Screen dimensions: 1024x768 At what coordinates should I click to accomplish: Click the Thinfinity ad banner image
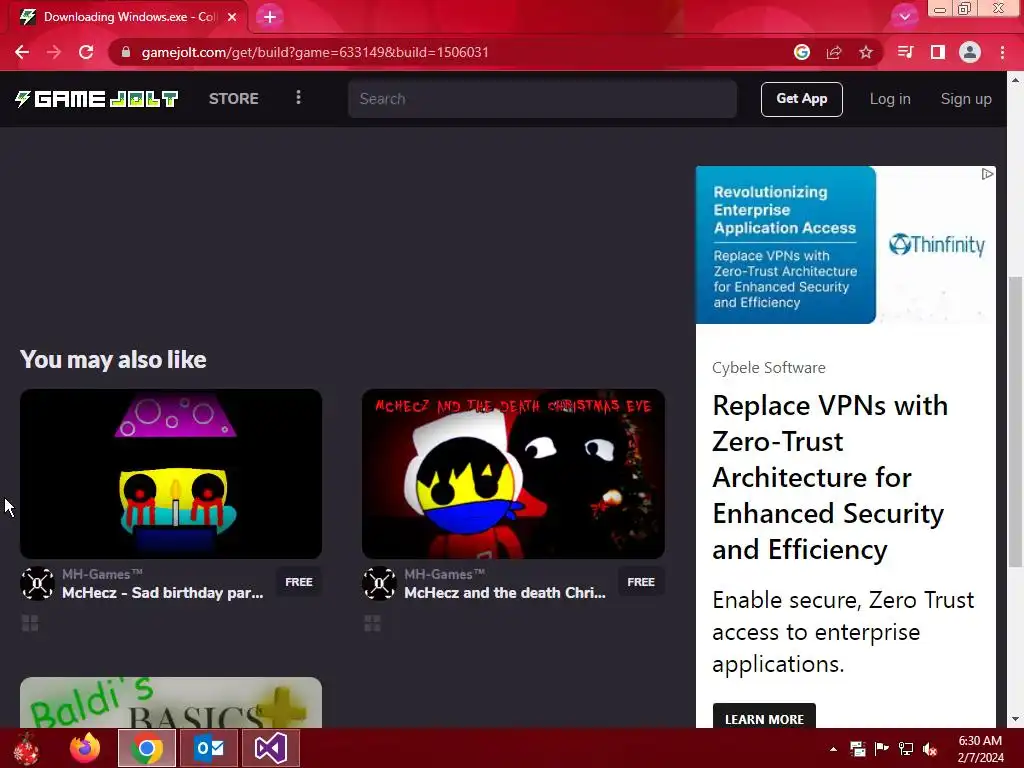[x=846, y=245]
